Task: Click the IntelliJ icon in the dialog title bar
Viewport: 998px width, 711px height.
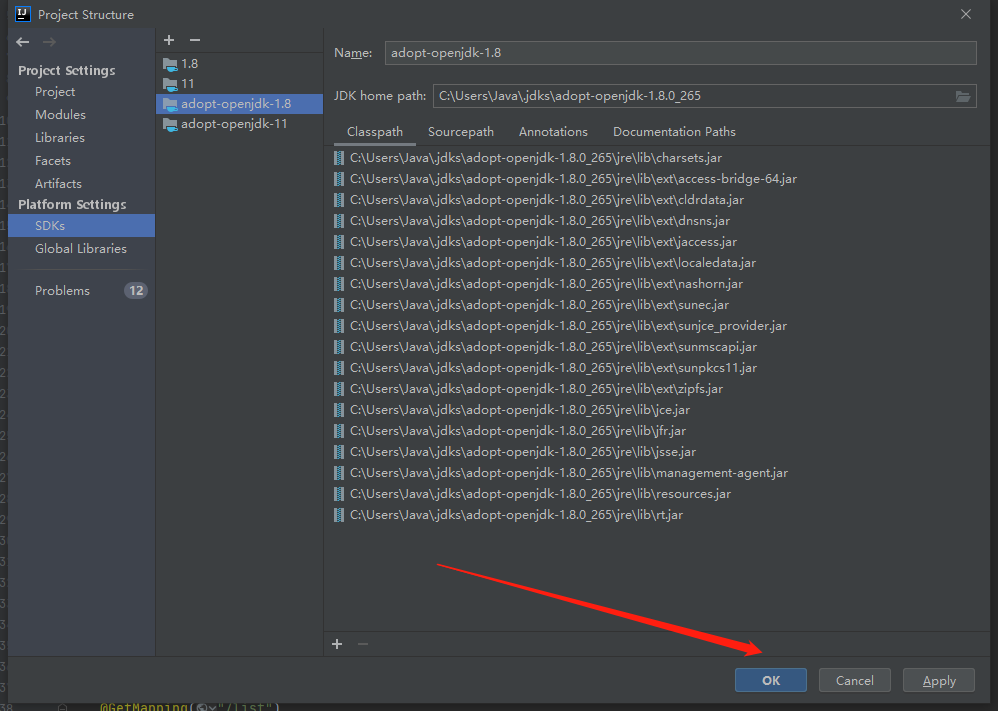Action: pos(23,14)
